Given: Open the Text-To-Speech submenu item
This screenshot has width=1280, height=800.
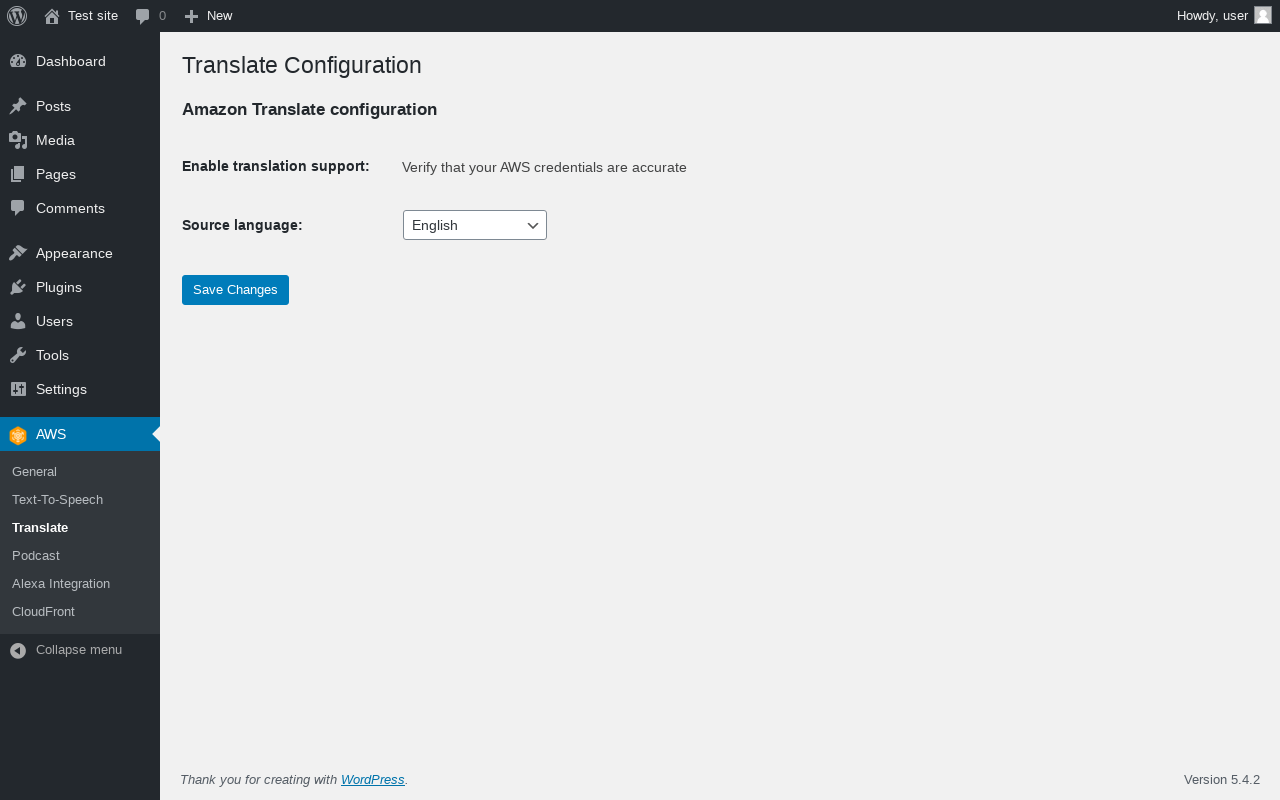Looking at the screenshot, I should coord(57,499).
